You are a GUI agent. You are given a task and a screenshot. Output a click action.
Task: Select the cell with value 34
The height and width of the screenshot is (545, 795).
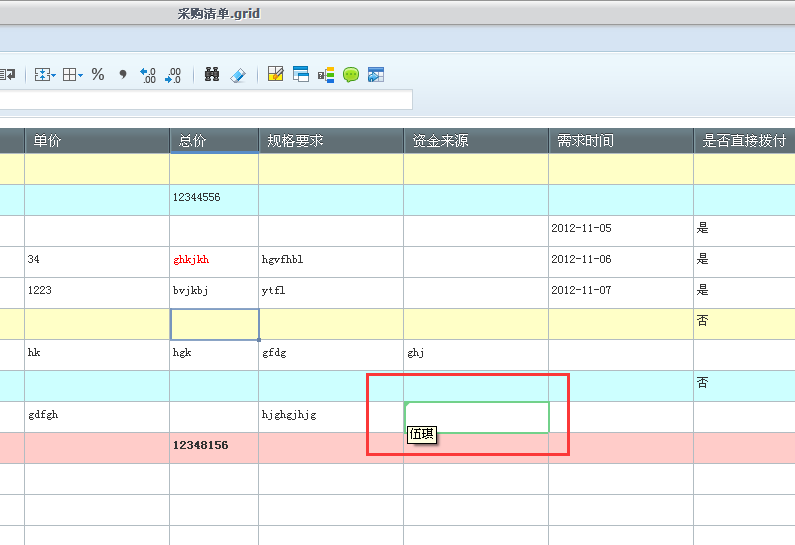[97, 262]
